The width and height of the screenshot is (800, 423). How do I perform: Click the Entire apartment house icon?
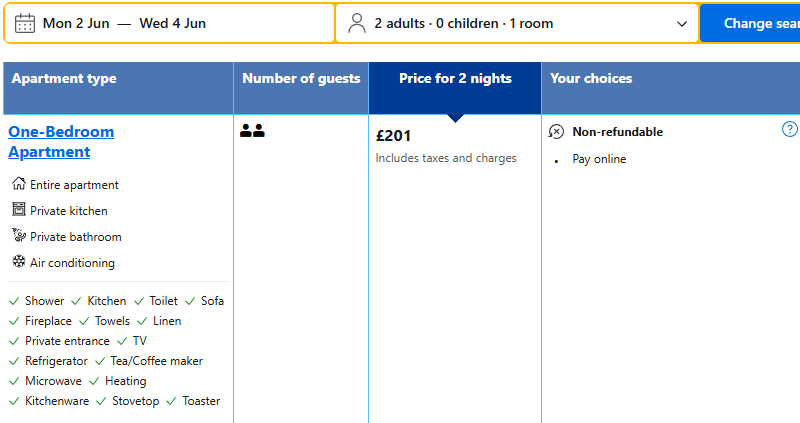point(18,184)
